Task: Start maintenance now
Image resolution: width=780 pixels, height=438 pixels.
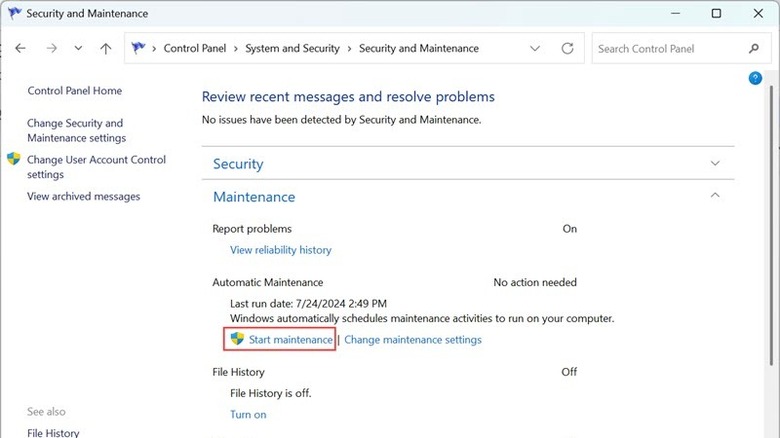Action: pos(290,340)
